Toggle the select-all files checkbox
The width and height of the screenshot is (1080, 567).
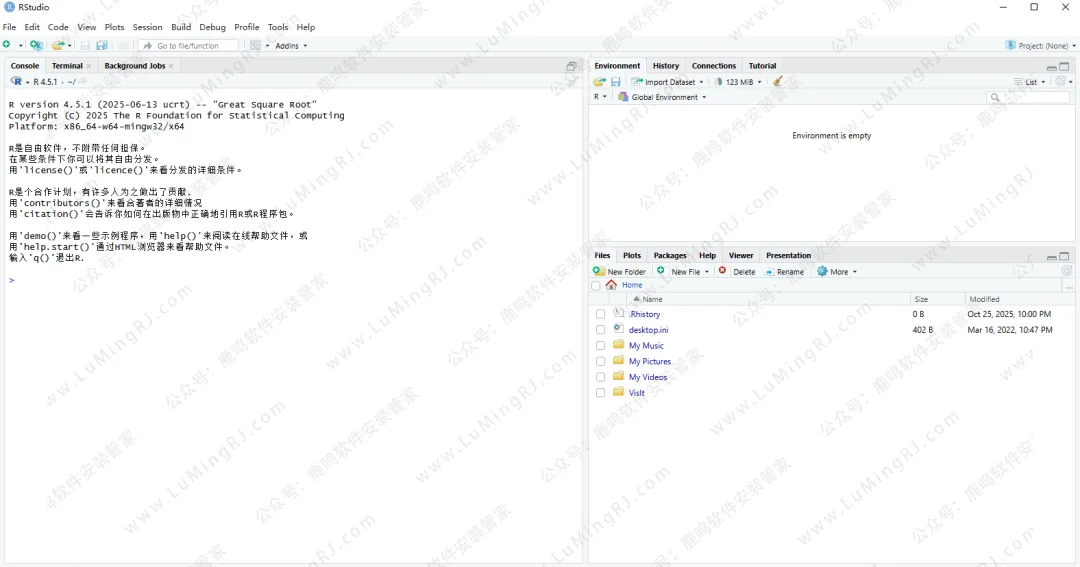pos(596,285)
